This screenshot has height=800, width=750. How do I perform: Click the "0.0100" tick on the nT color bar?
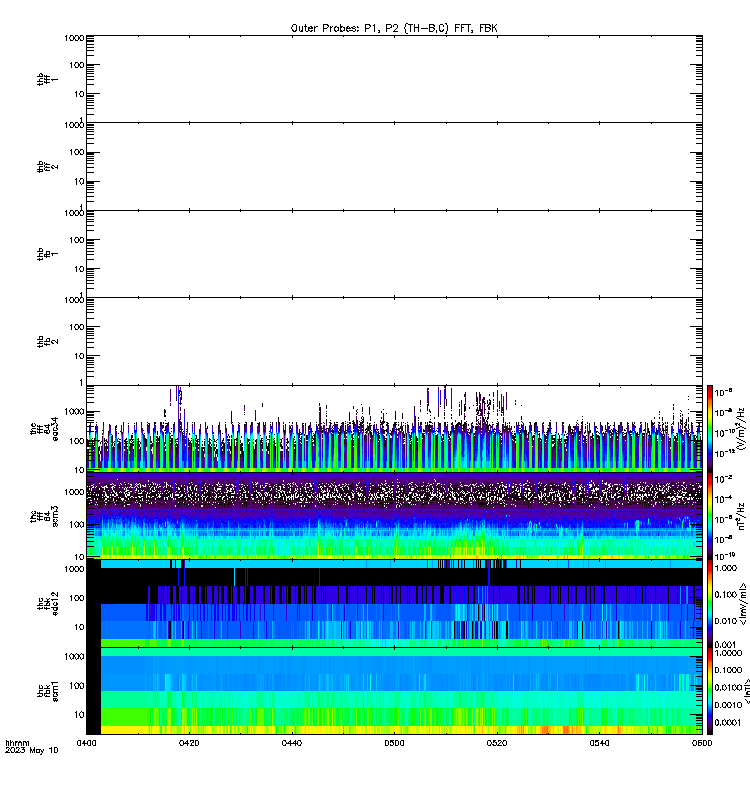click(x=728, y=688)
